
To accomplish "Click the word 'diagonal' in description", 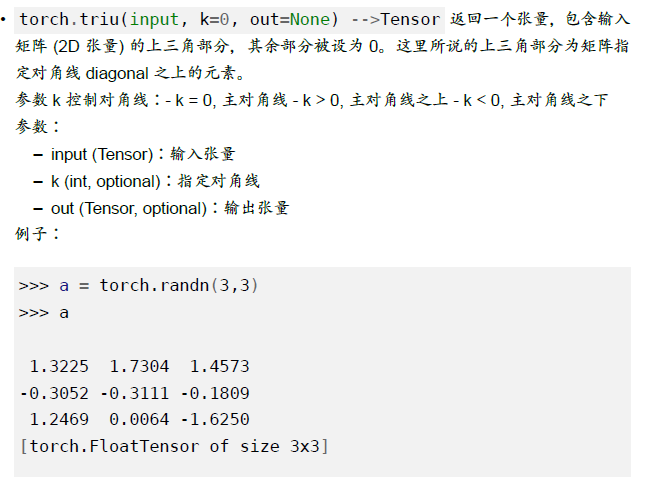I will pos(116,74).
